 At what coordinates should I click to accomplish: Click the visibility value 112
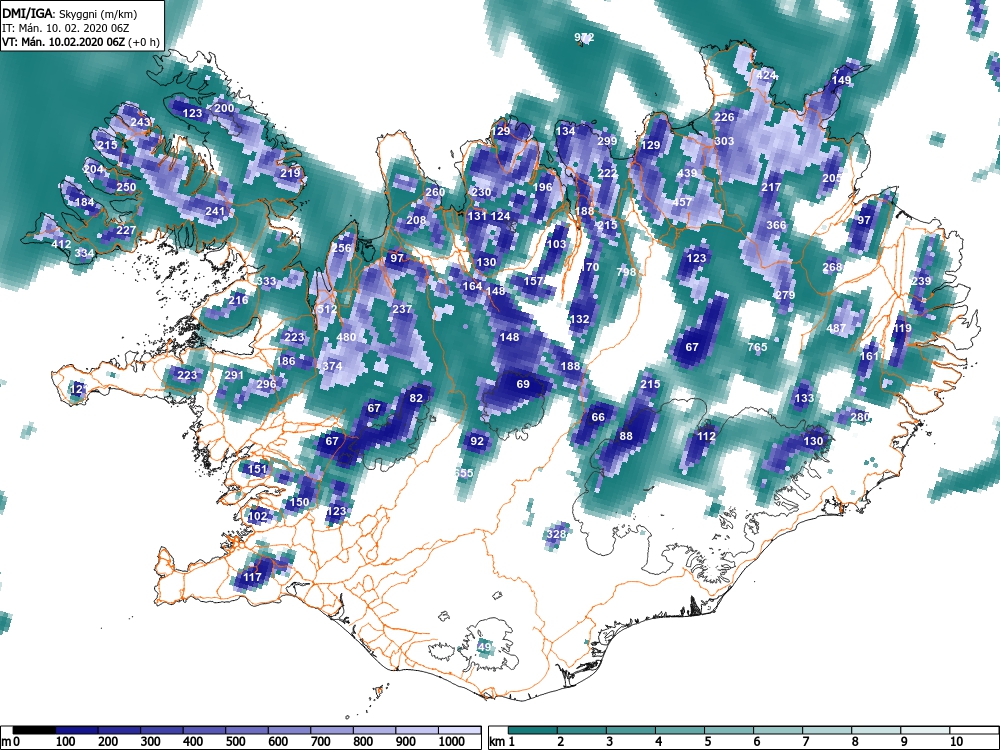(x=706, y=436)
